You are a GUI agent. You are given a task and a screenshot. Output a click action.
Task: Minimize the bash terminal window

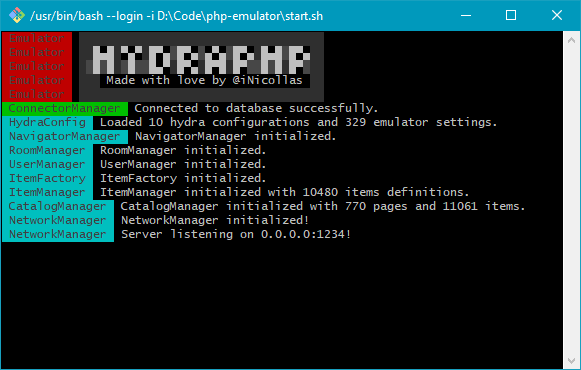click(x=466, y=16)
